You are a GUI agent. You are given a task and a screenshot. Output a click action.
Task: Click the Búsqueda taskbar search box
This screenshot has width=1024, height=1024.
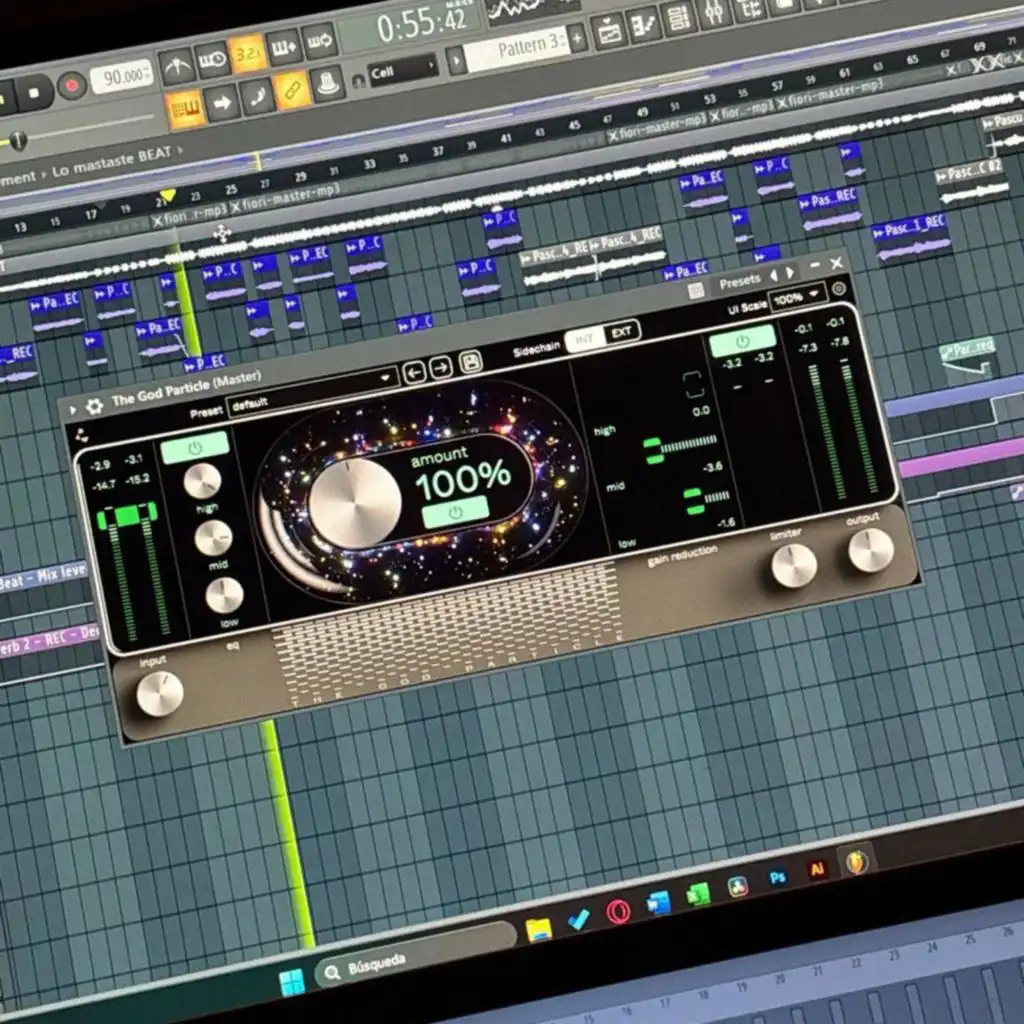[415, 956]
